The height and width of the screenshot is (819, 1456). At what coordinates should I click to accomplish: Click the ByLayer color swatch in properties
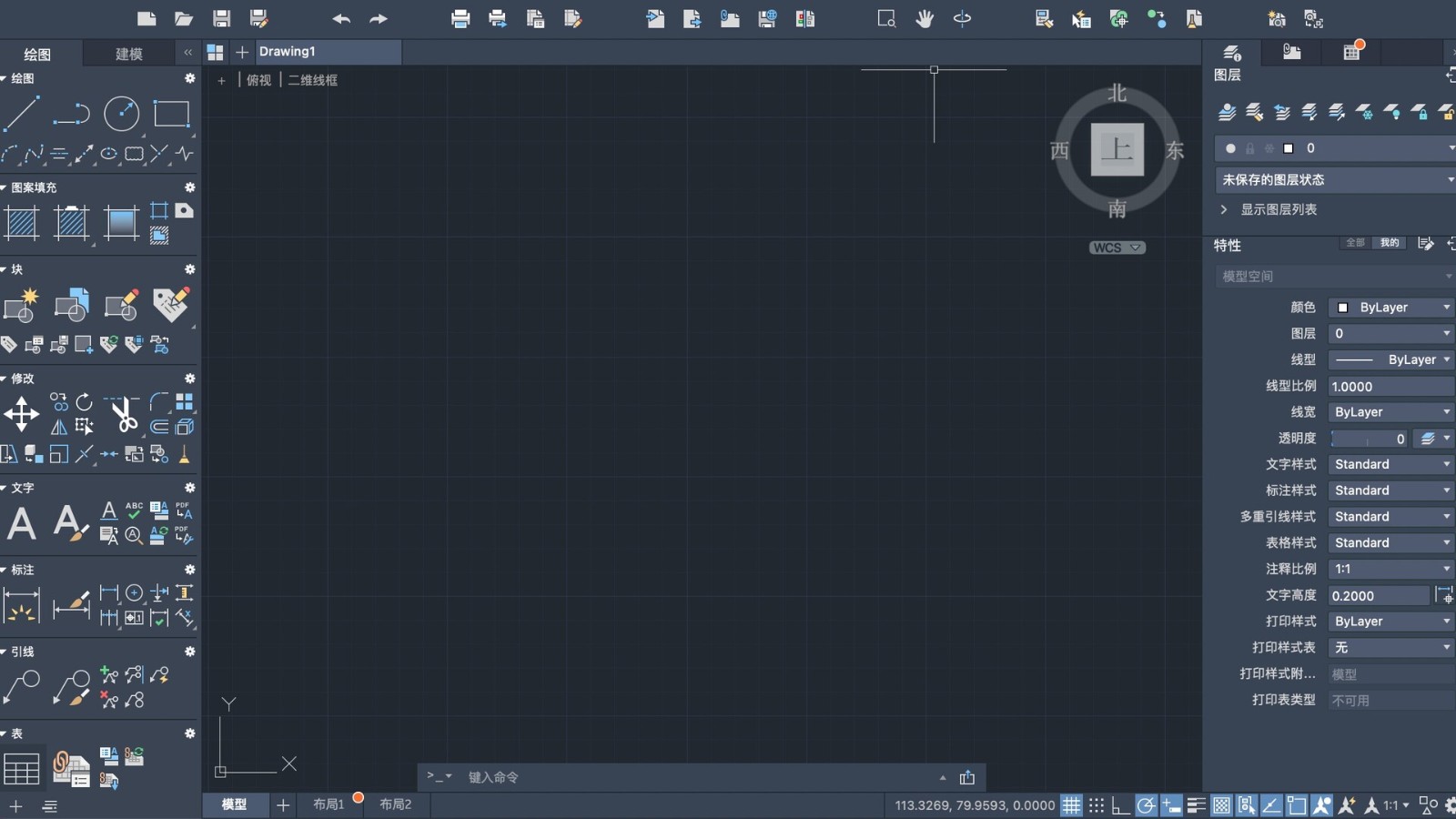pyautogui.click(x=1343, y=308)
